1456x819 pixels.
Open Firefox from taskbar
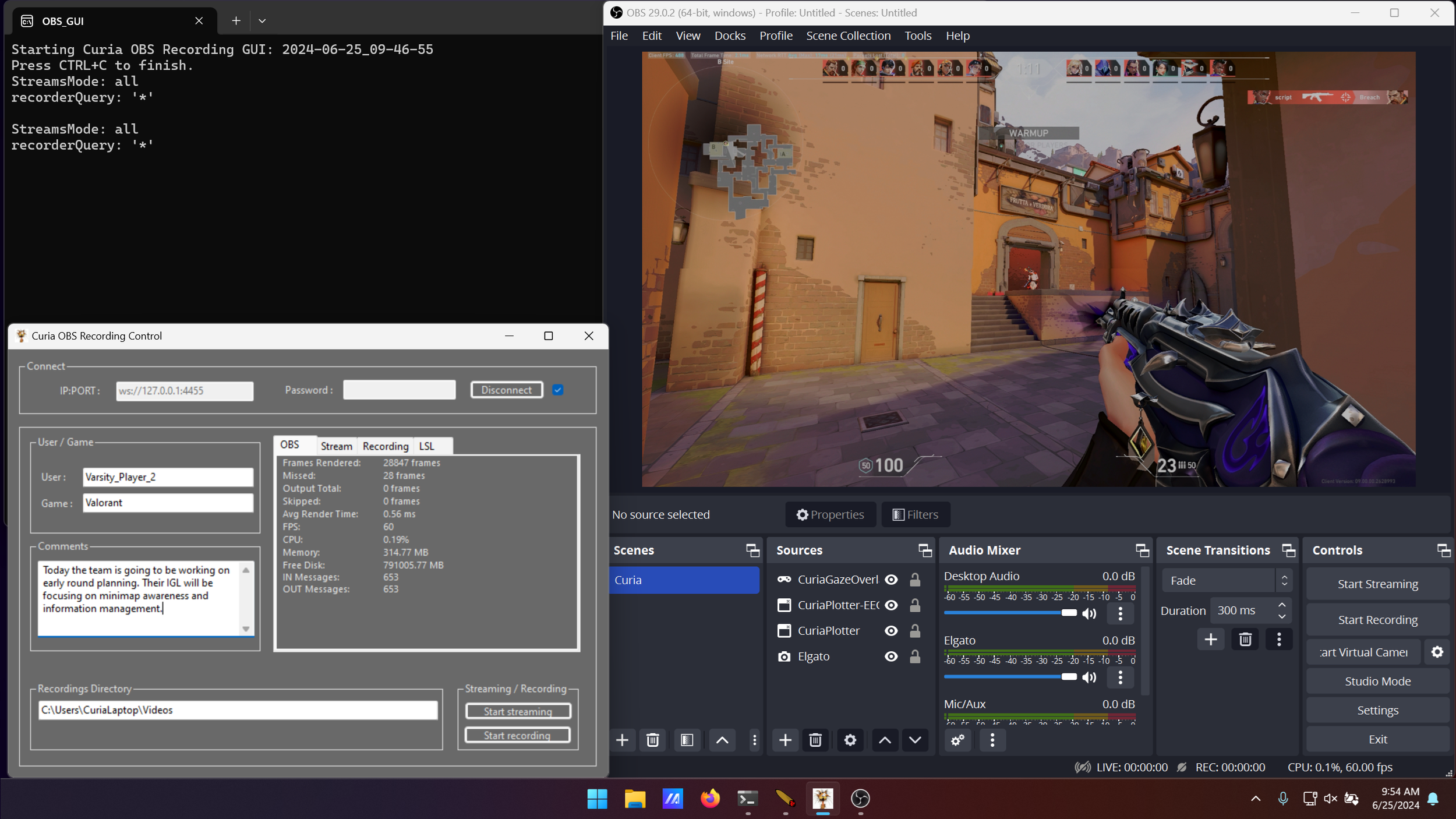pos(710,799)
